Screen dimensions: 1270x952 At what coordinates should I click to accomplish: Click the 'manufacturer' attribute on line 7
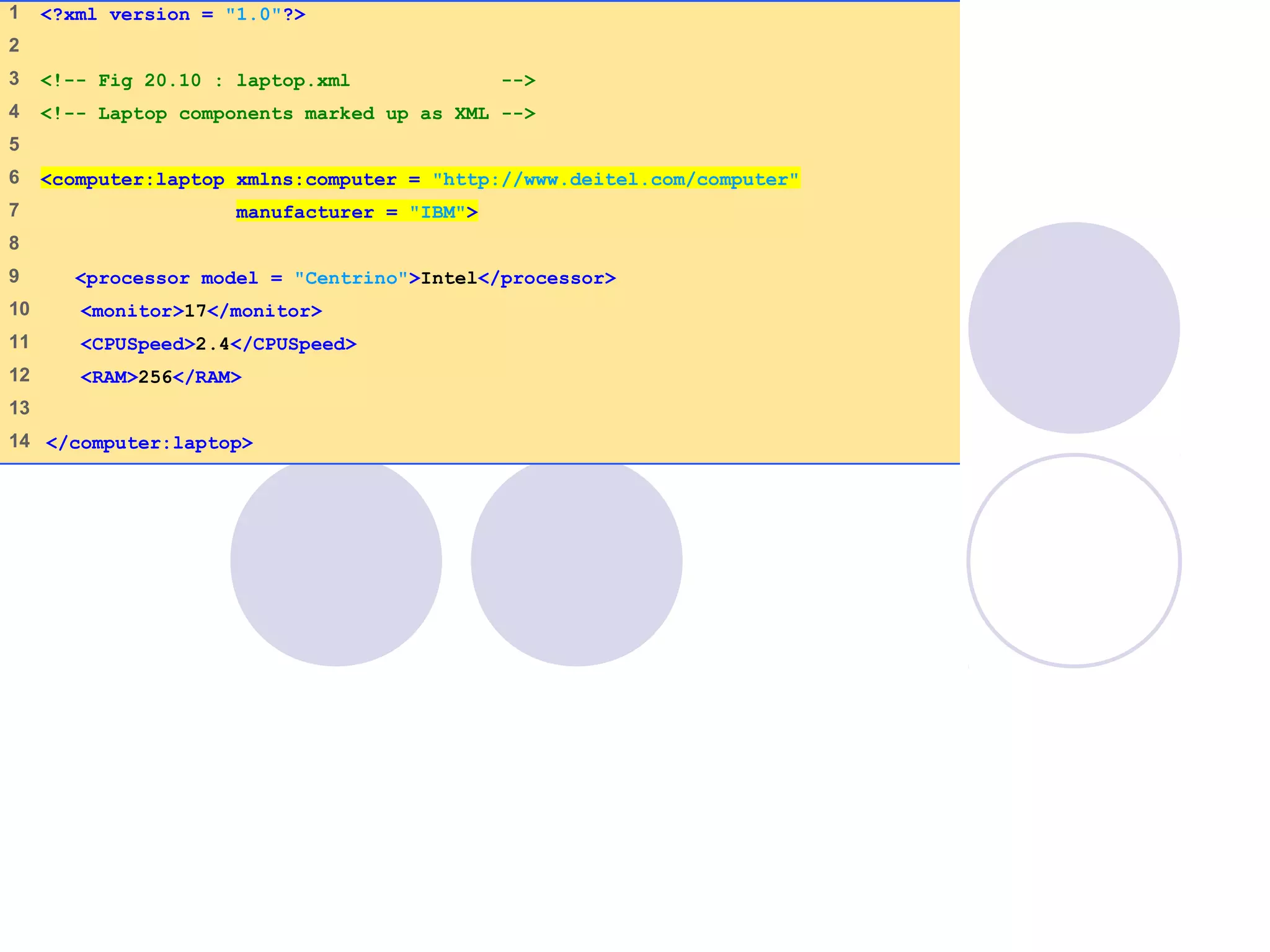pyautogui.click(x=304, y=213)
